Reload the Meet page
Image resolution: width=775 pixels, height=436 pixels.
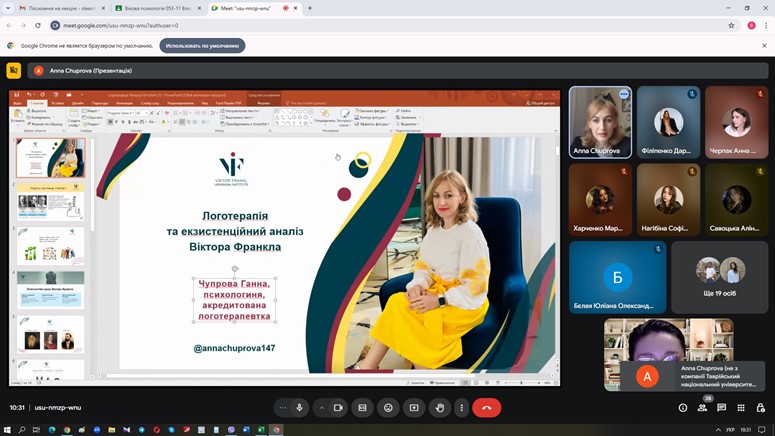tap(38, 25)
